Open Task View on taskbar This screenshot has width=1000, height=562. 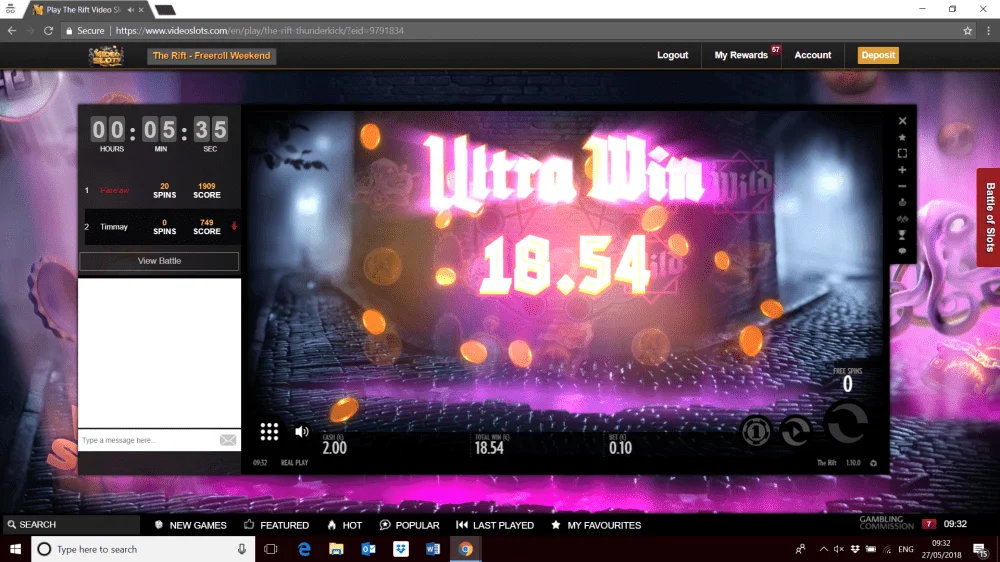(x=270, y=549)
